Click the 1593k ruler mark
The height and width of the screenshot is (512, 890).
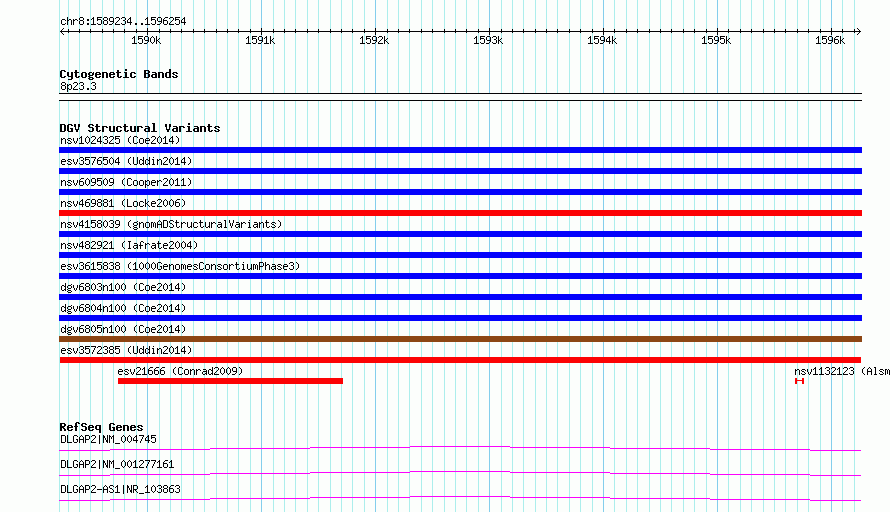pos(488,40)
